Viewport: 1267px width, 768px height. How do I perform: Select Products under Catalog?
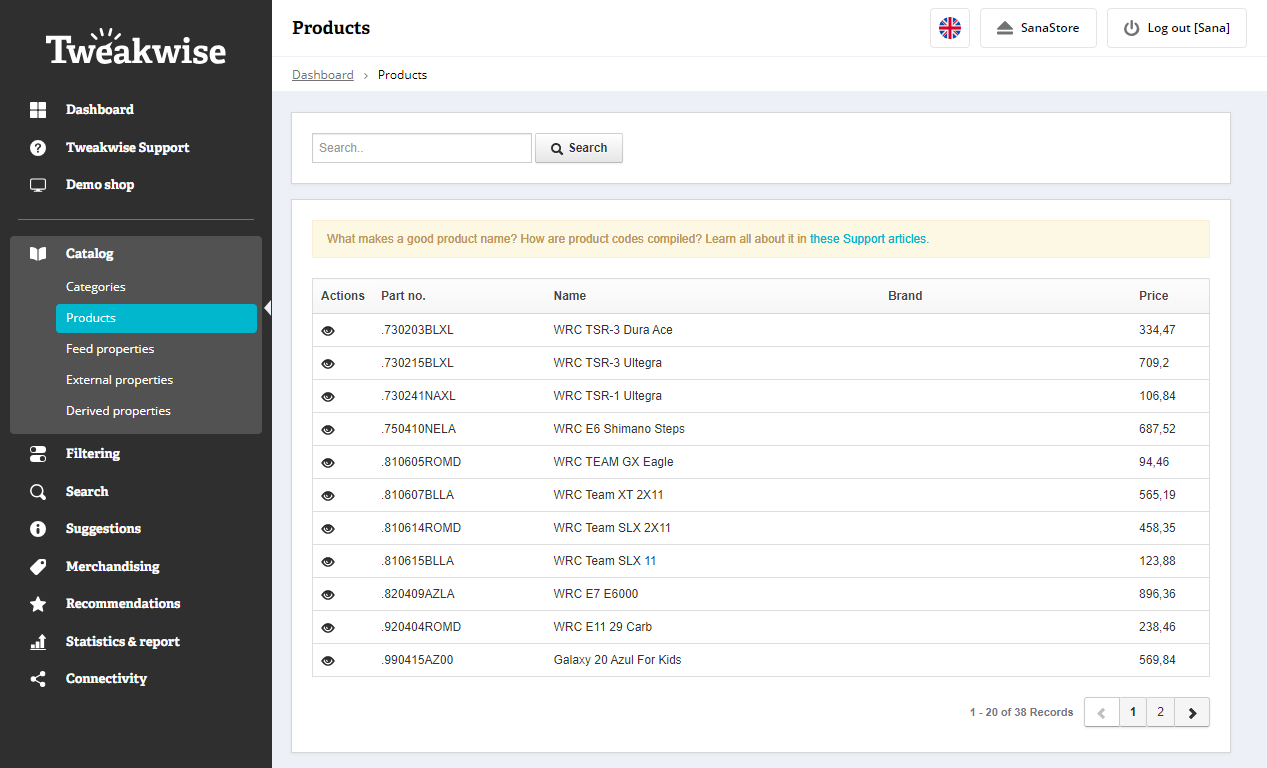coord(156,318)
